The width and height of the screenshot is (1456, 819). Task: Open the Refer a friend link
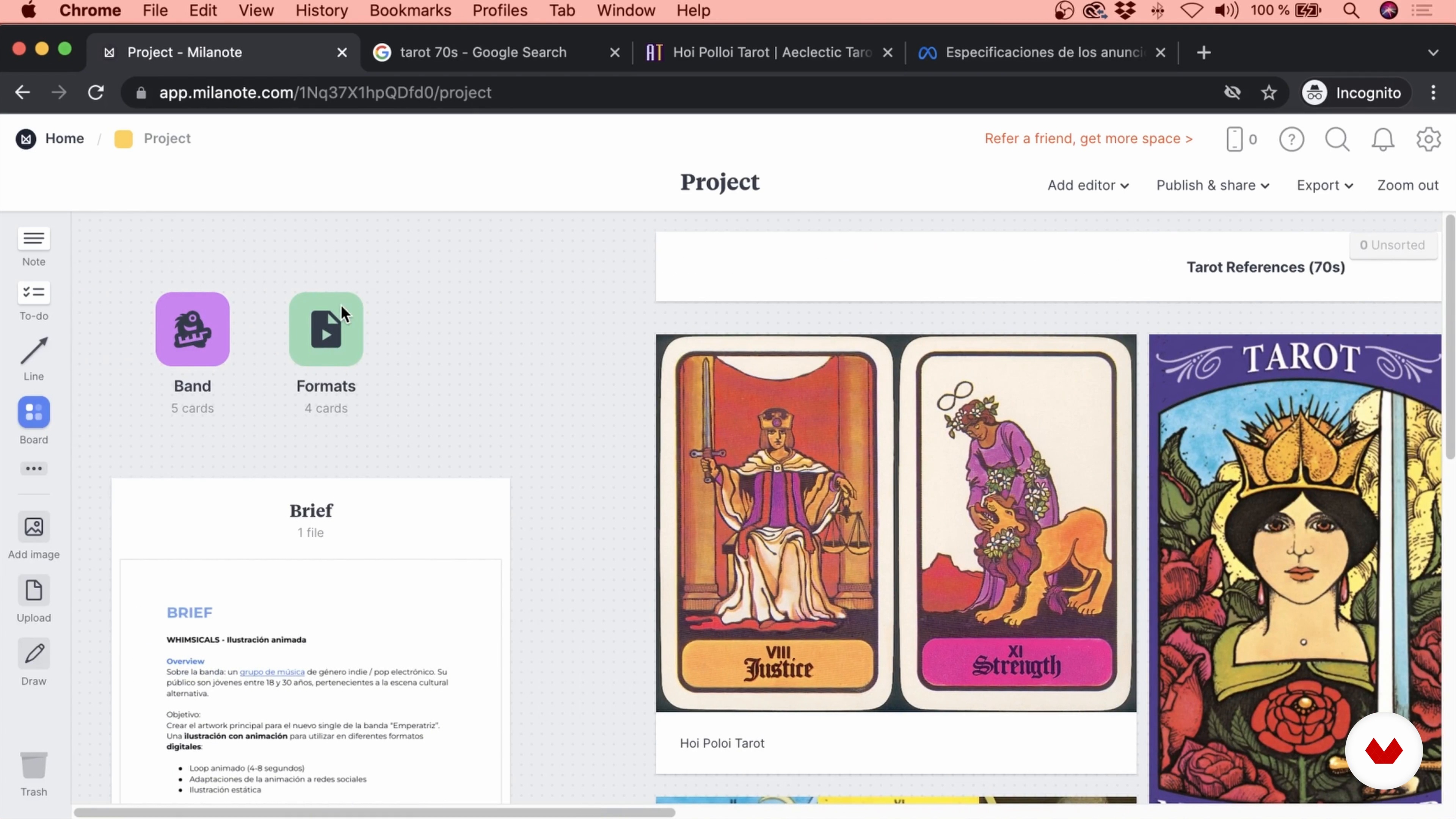(x=1089, y=138)
